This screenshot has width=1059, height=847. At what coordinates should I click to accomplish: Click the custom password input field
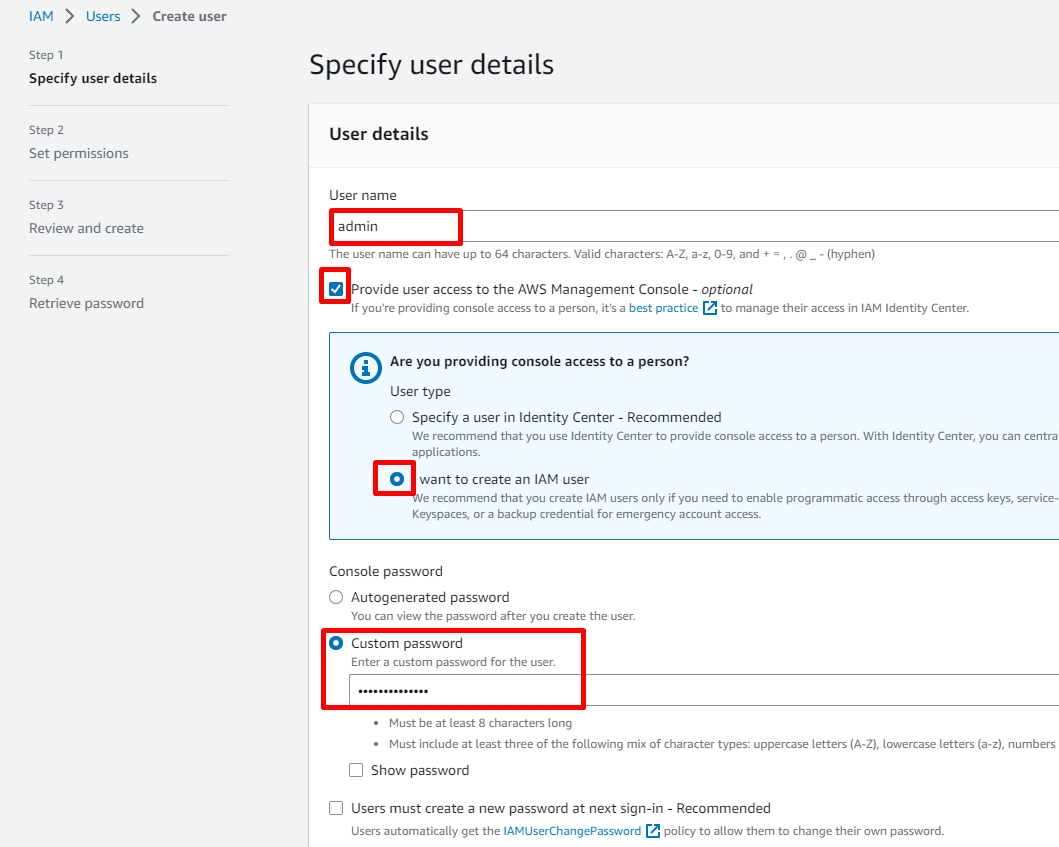(700, 691)
